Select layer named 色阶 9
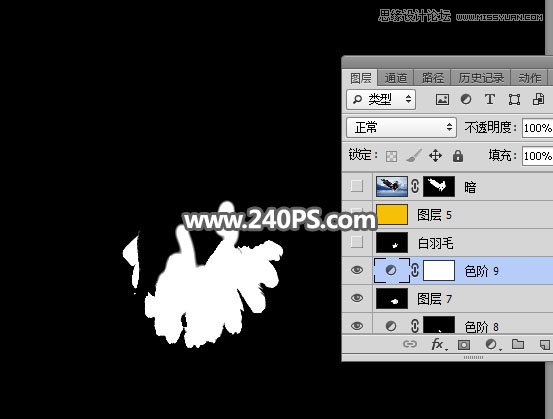This screenshot has width=553, height=419. tap(481, 271)
